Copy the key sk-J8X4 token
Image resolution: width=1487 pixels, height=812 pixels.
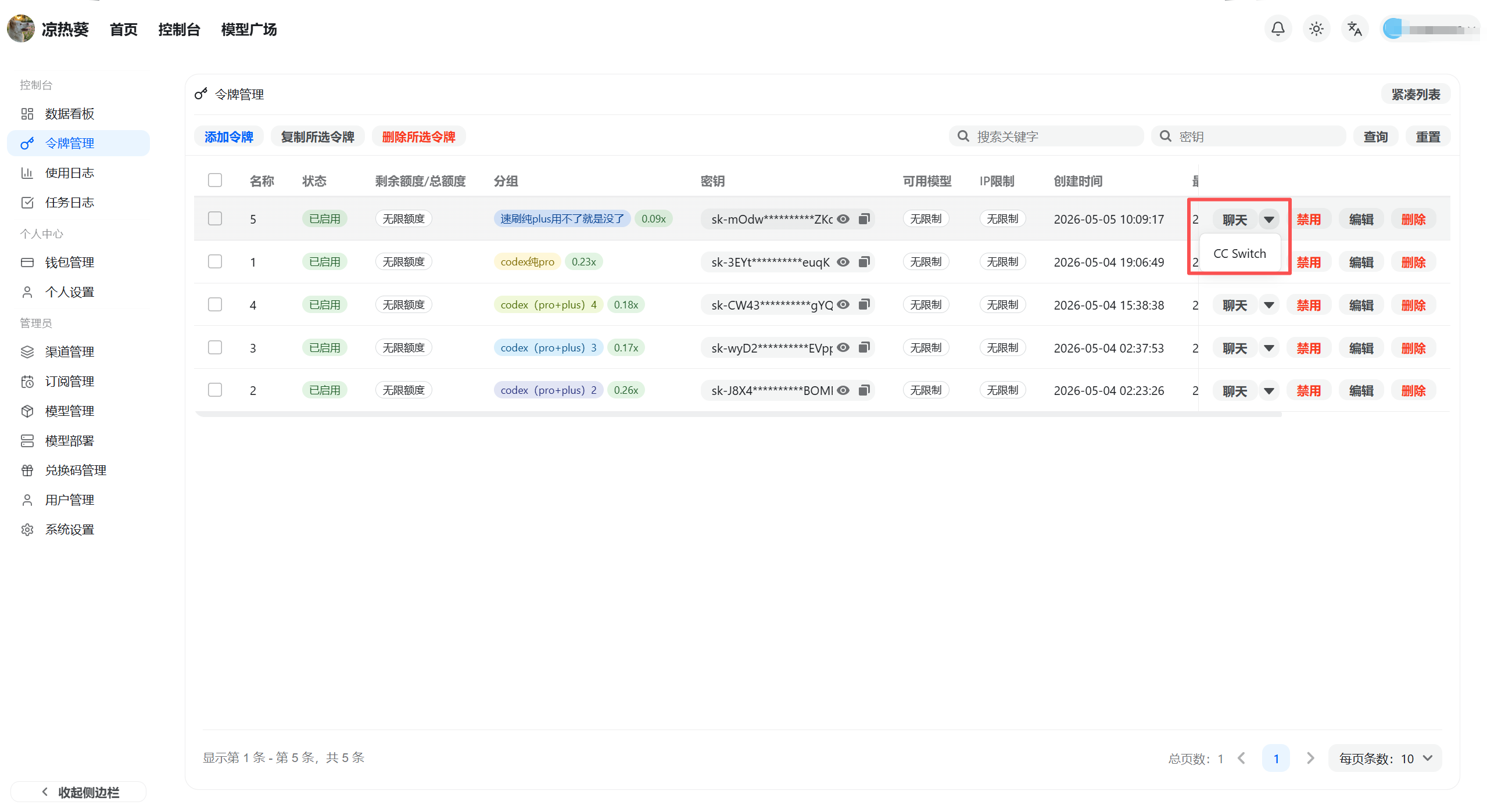tap(864, 390)
